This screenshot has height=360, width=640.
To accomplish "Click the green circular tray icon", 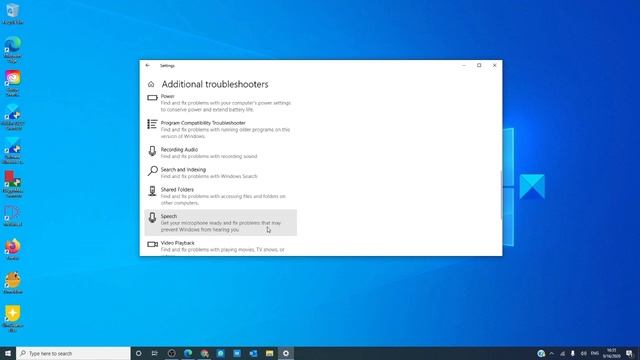I will (x=541, y=353).
